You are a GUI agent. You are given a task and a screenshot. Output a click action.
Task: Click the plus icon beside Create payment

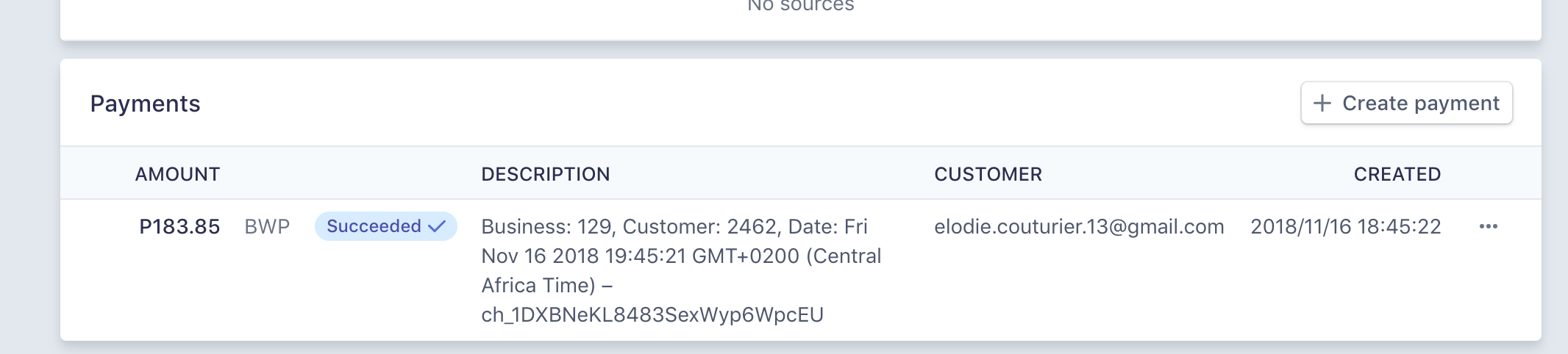tap(1322, 103)
